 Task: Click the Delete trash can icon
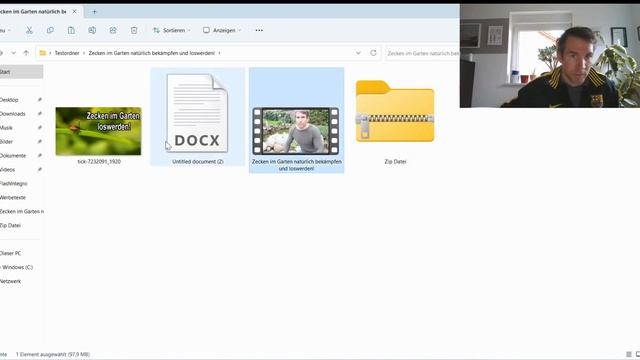click(x=134, y=30)
